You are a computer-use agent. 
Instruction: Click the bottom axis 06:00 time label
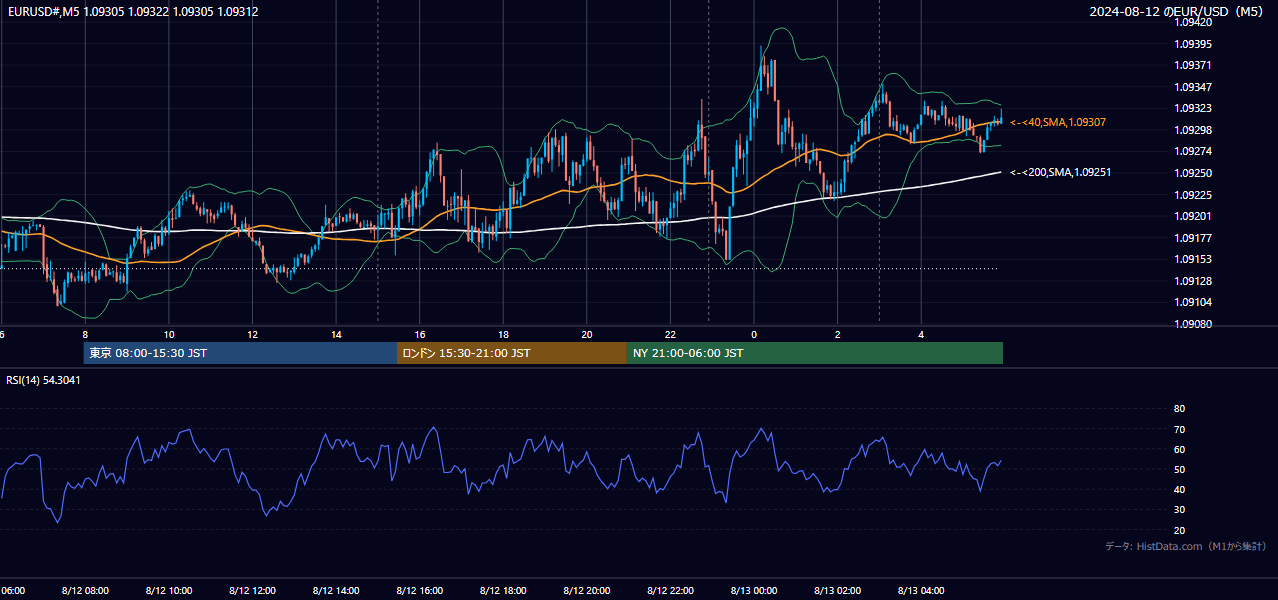coord(13,590)
